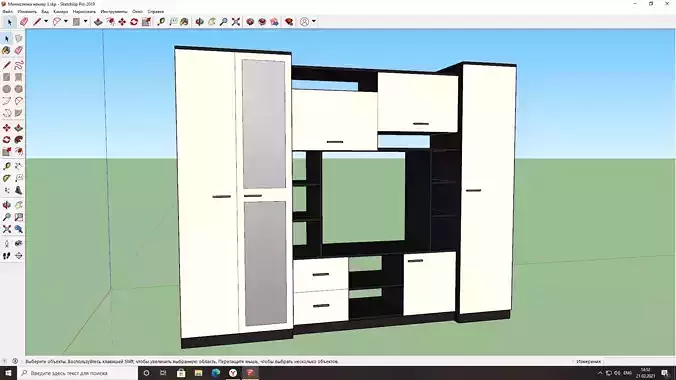Select the Position Camera tool
Screen dimensions: 676x380
point(6,244)
